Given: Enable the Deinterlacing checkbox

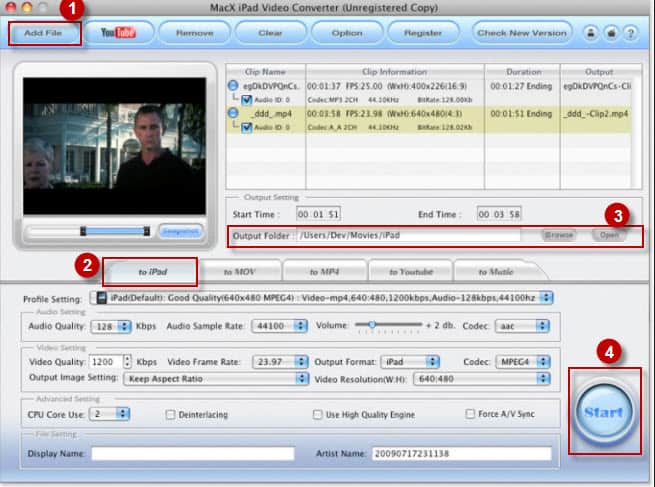Looking at the screenshot, I should point(170,414).
